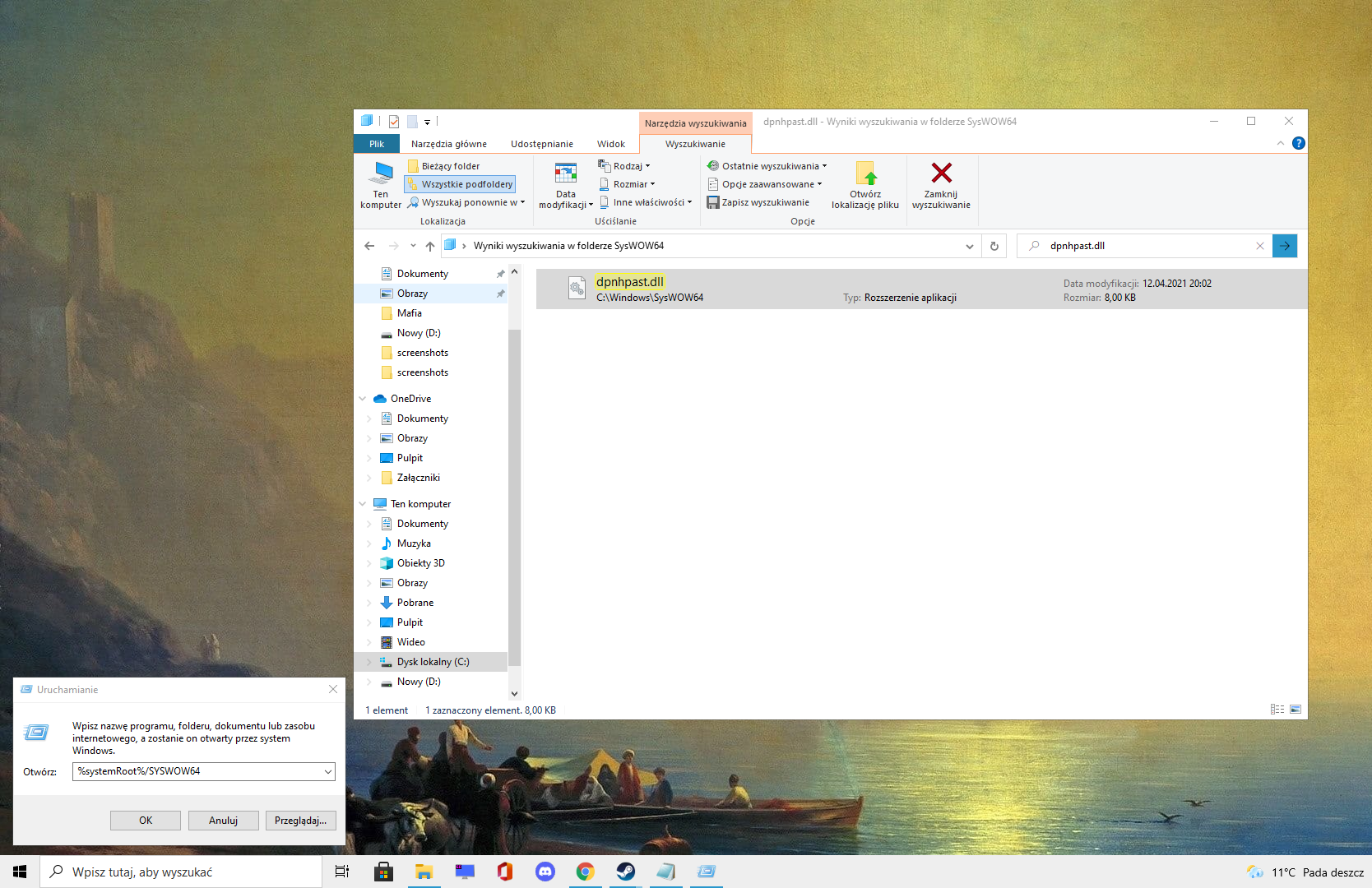Image resolution: width=1372 pixels, height=888 pixels.
Task: Close the Uruchamianie dialog
Action: [333, 689]
